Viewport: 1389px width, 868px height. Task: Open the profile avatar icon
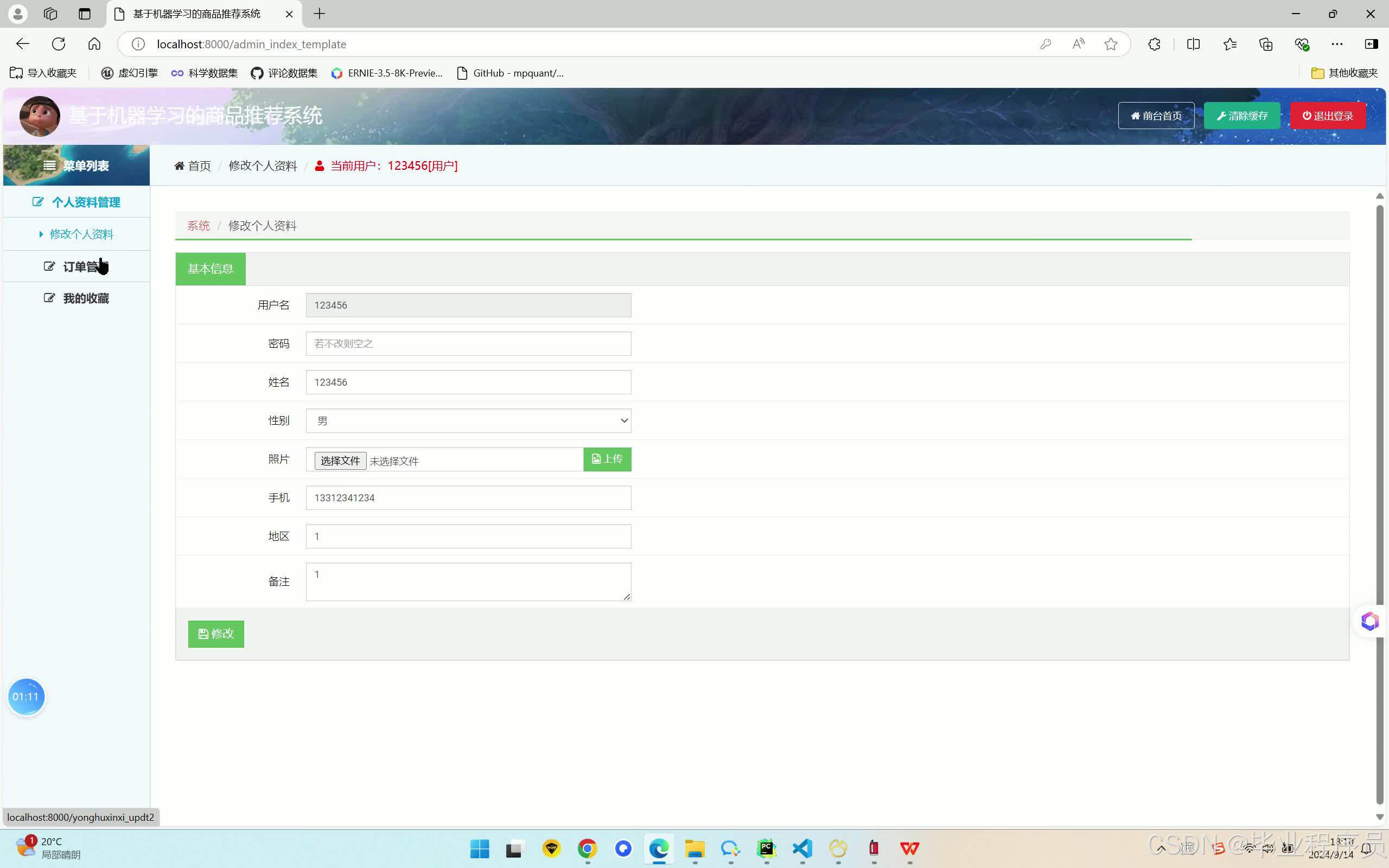(18, 14)
